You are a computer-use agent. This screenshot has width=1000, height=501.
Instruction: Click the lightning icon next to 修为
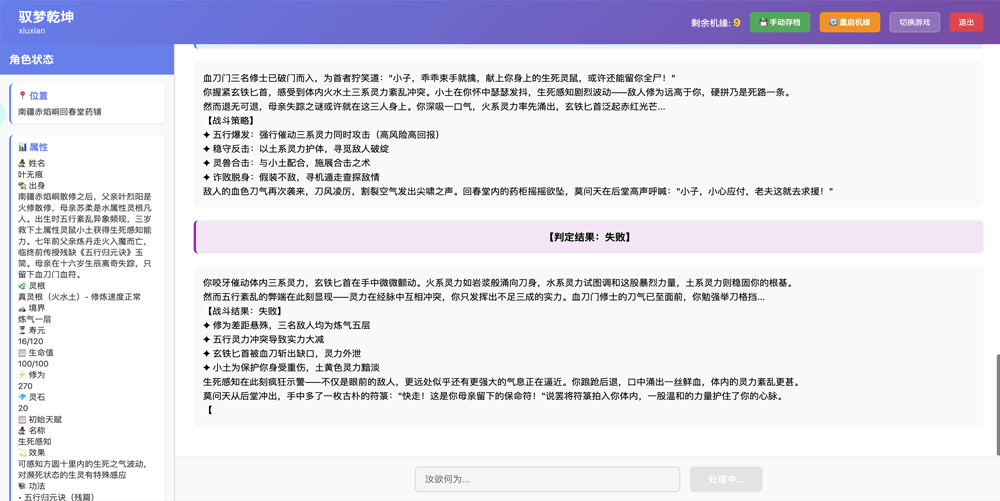(22, 375)
